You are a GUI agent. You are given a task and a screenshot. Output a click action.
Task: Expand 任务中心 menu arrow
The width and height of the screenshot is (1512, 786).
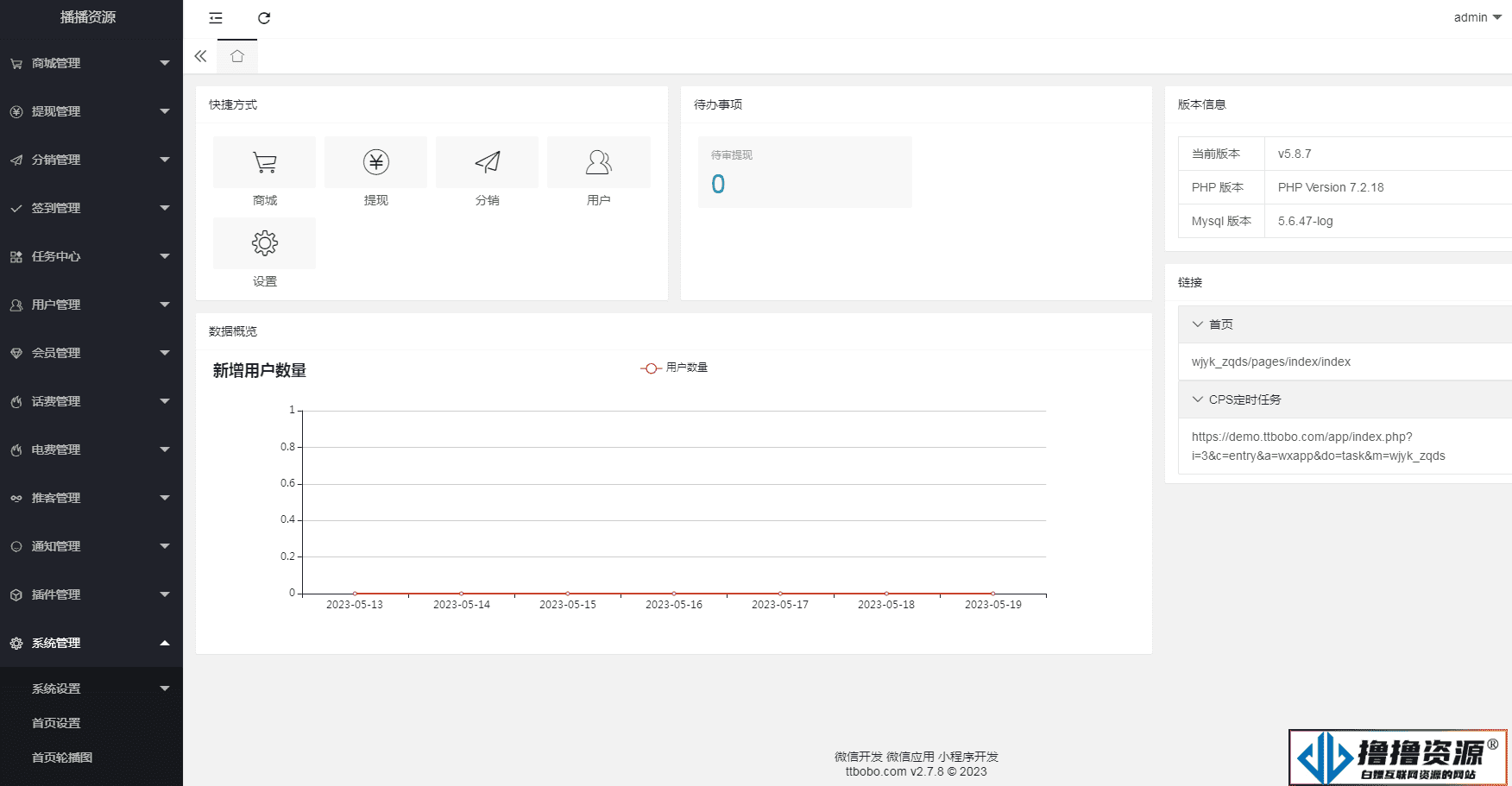pyautogui.click(x=165, y=256)
